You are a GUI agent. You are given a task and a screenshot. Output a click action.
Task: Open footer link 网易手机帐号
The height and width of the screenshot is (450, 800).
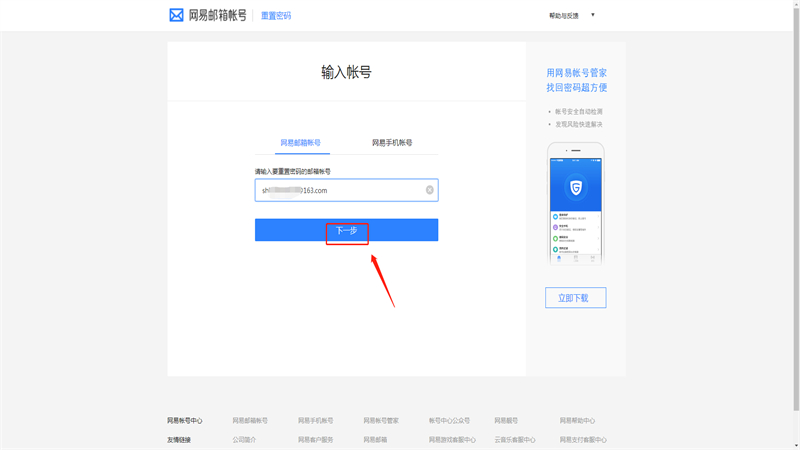(315, 420)
